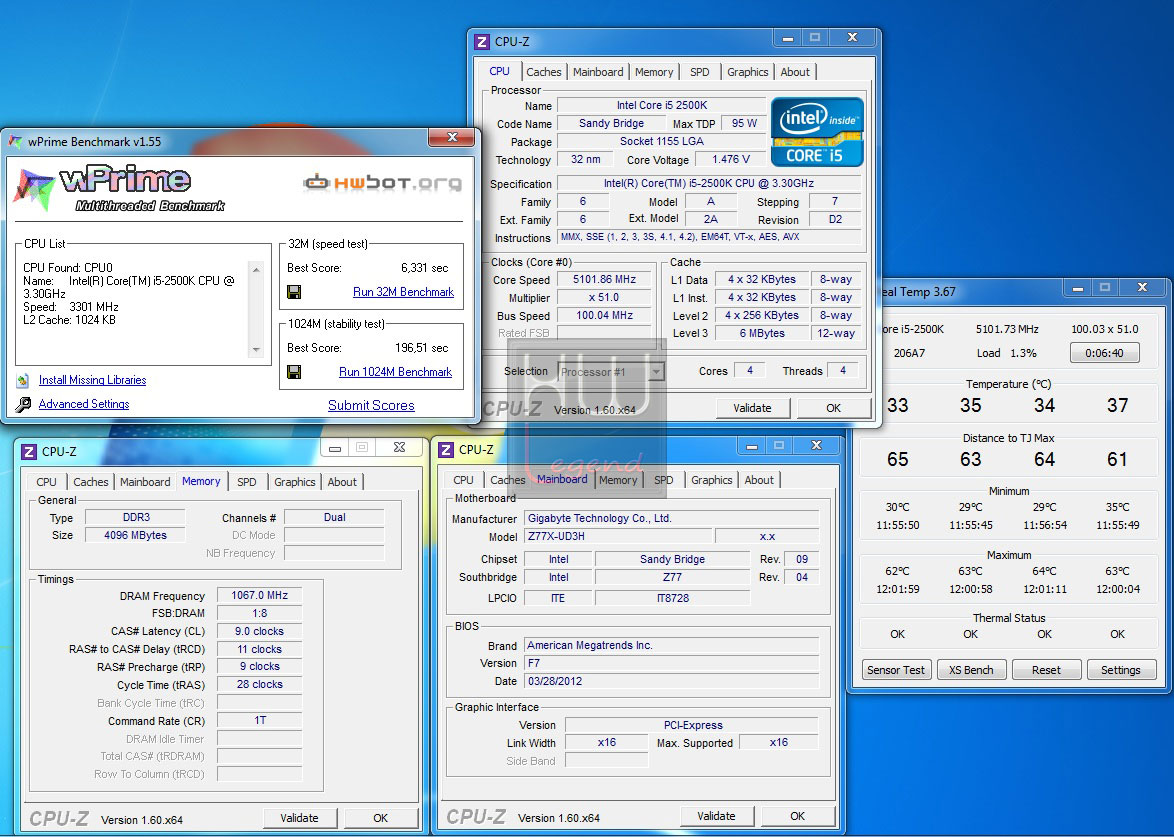The image size is (1174, 837).
Task: Click the Core Voltage value 1.476 V
Action: [x=731, y=159]
